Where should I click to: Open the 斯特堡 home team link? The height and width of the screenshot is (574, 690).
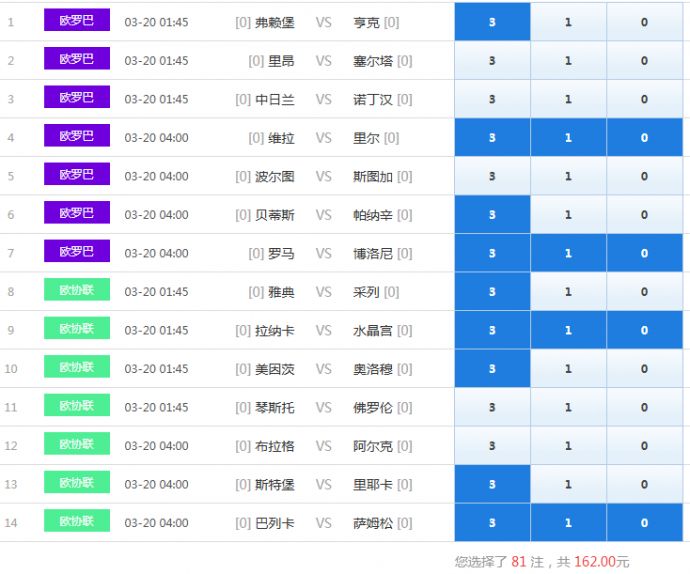pyautogui.click(x=275, y=485)
